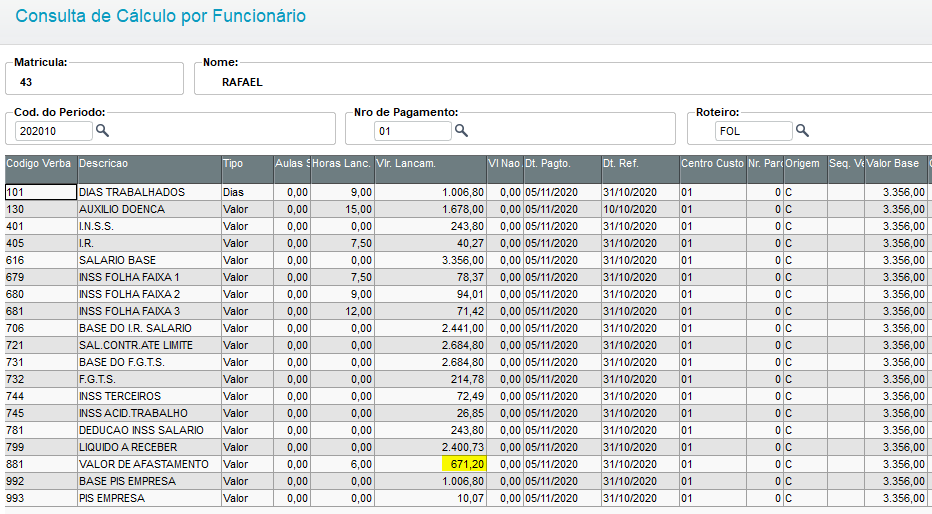Select BASE DO I.R. SALARIO row
Image resolution: width=932 pixels, height=514 pixels.
point(465,328)
